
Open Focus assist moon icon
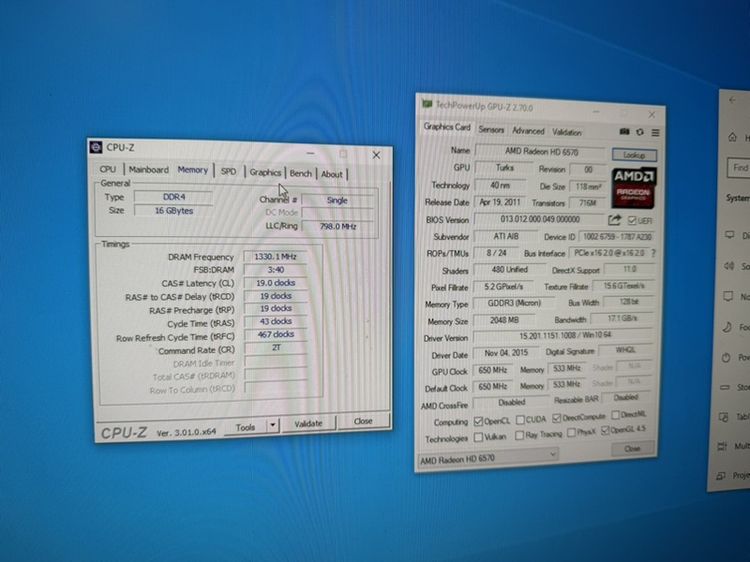727,327
